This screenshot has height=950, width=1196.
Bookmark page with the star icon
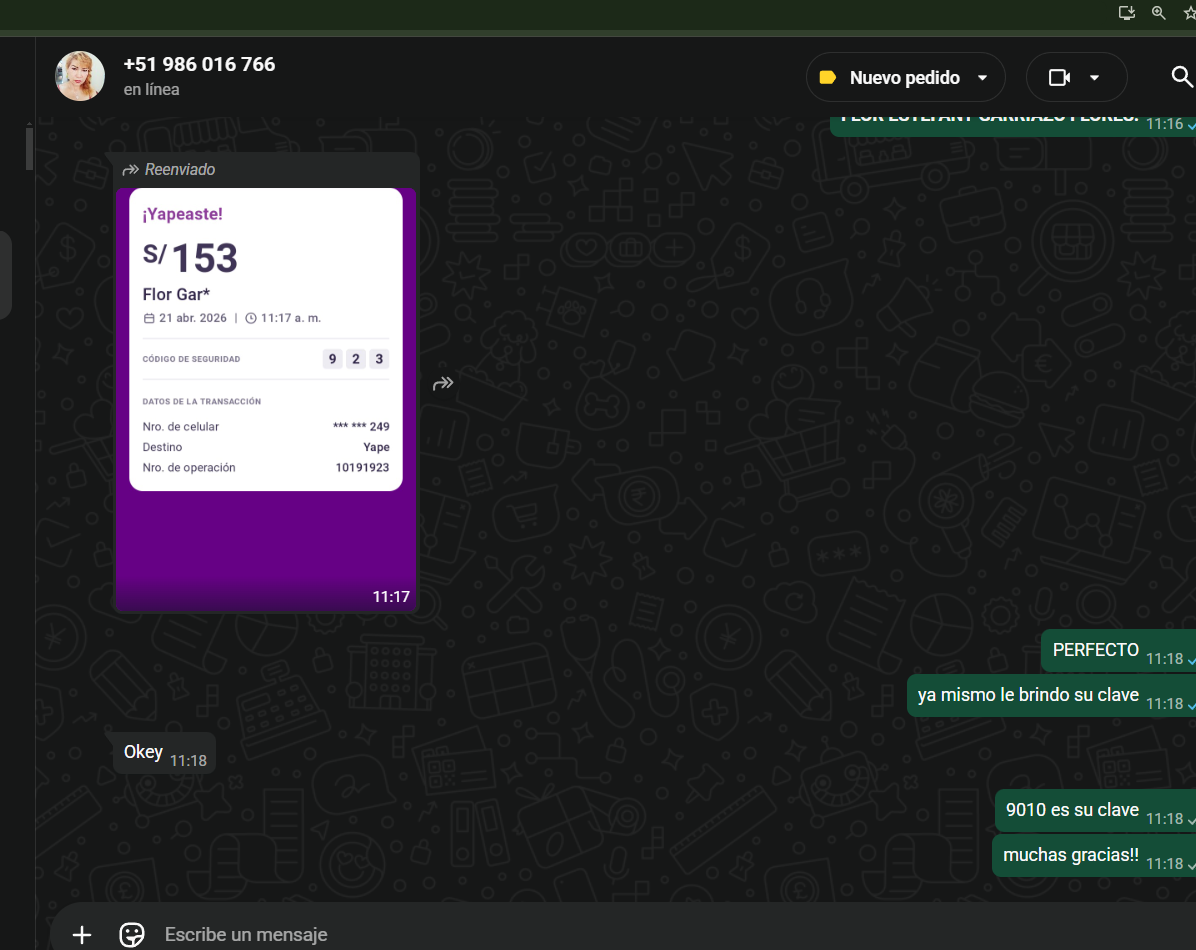tap(1189, 13)
